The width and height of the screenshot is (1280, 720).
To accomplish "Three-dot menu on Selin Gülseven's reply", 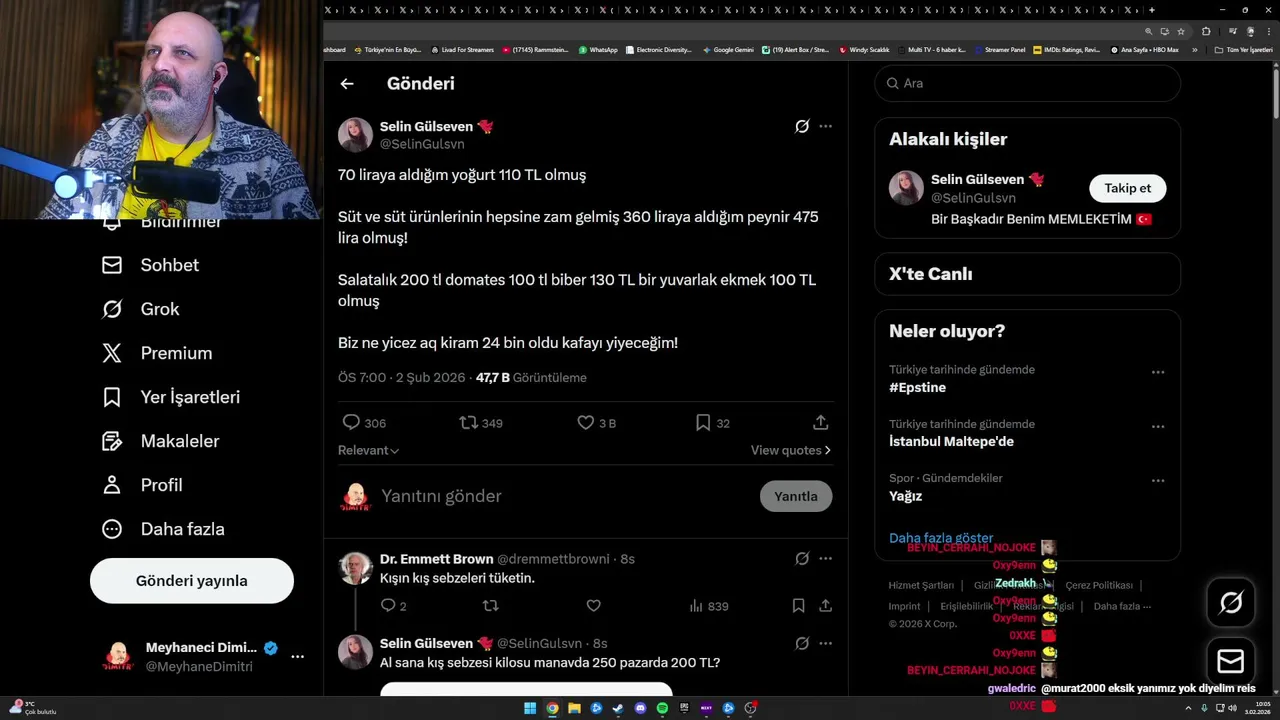I will [x=825, y=643].
